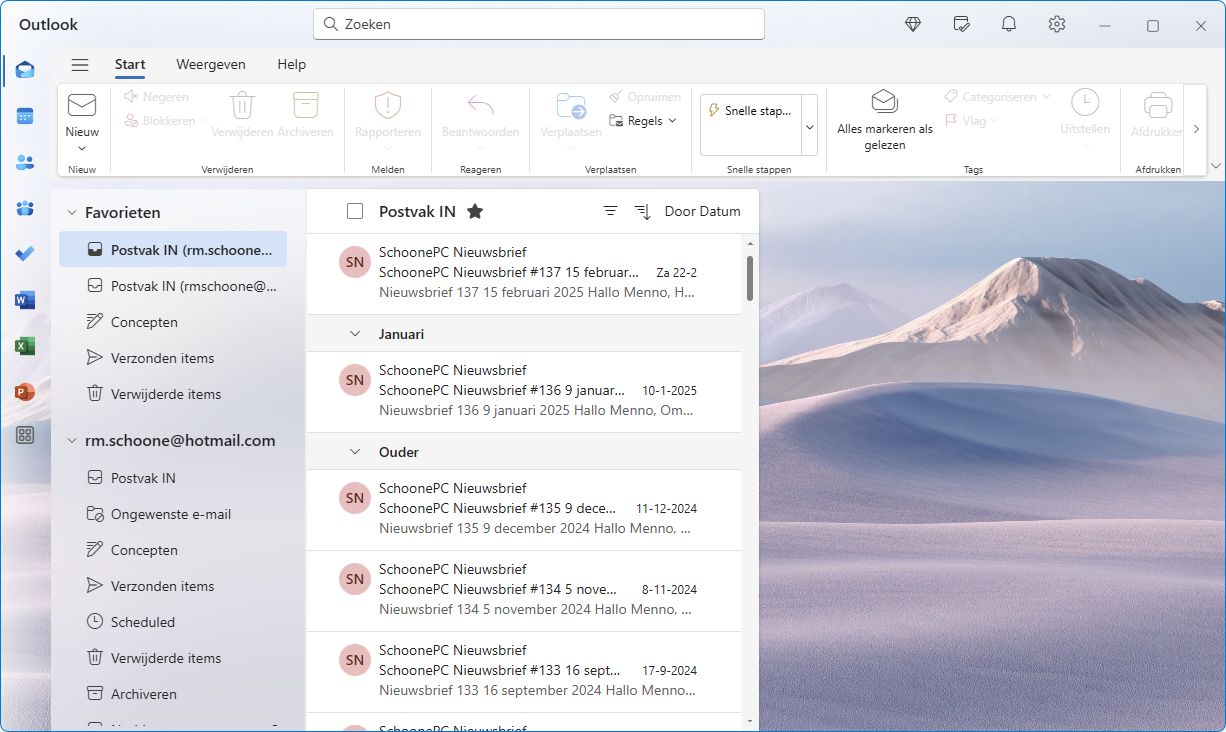1226x732 pixels.
Task: Open the notifications bell
Action: pyautogui.click(x=1009, y=24)
